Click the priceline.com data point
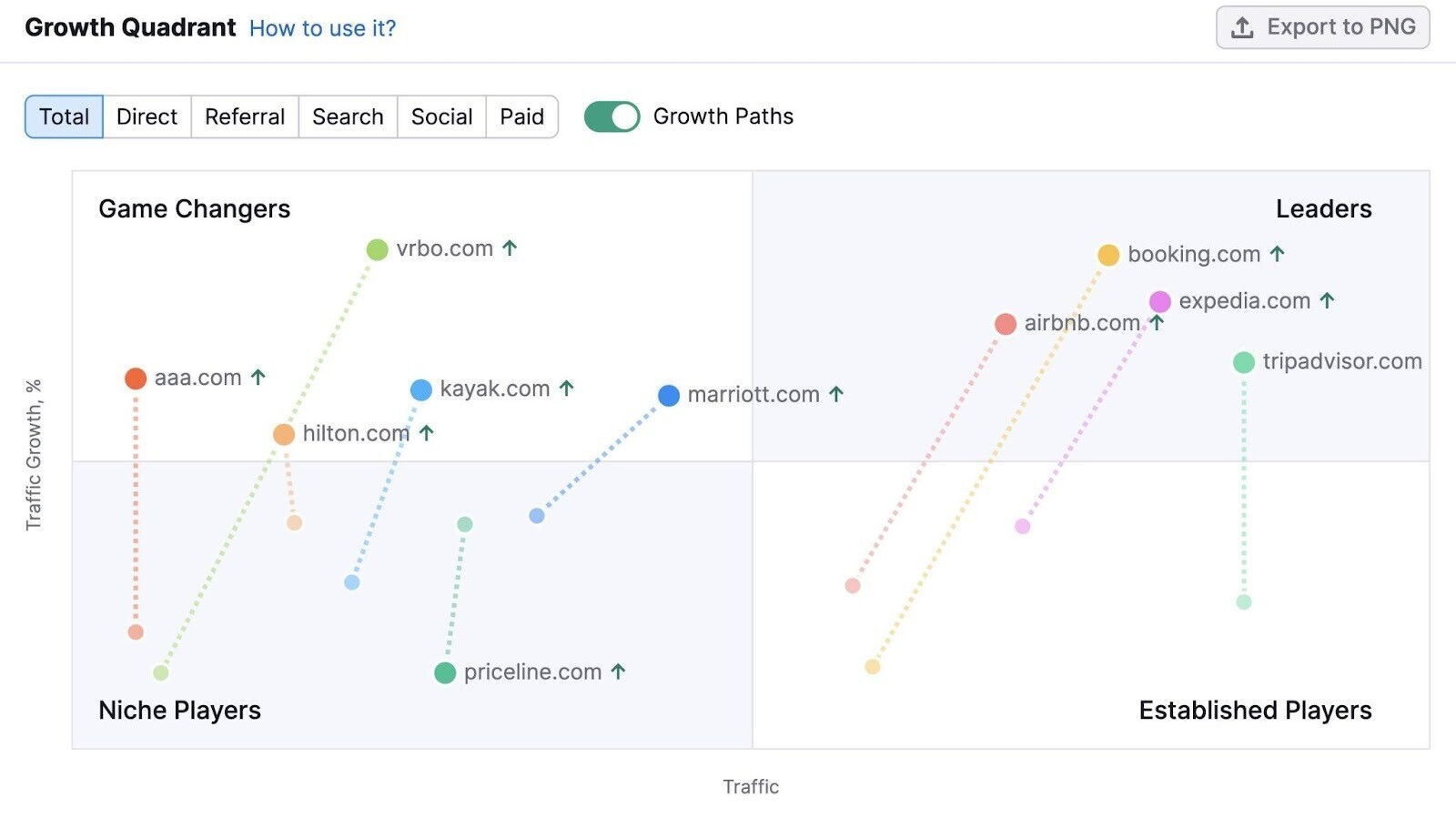1456x818 pixels. 445,672
